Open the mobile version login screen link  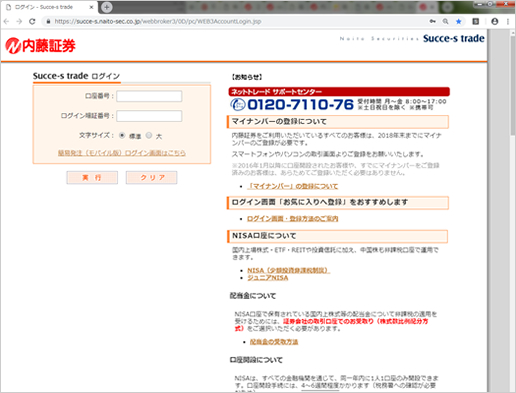pos(122,153)
